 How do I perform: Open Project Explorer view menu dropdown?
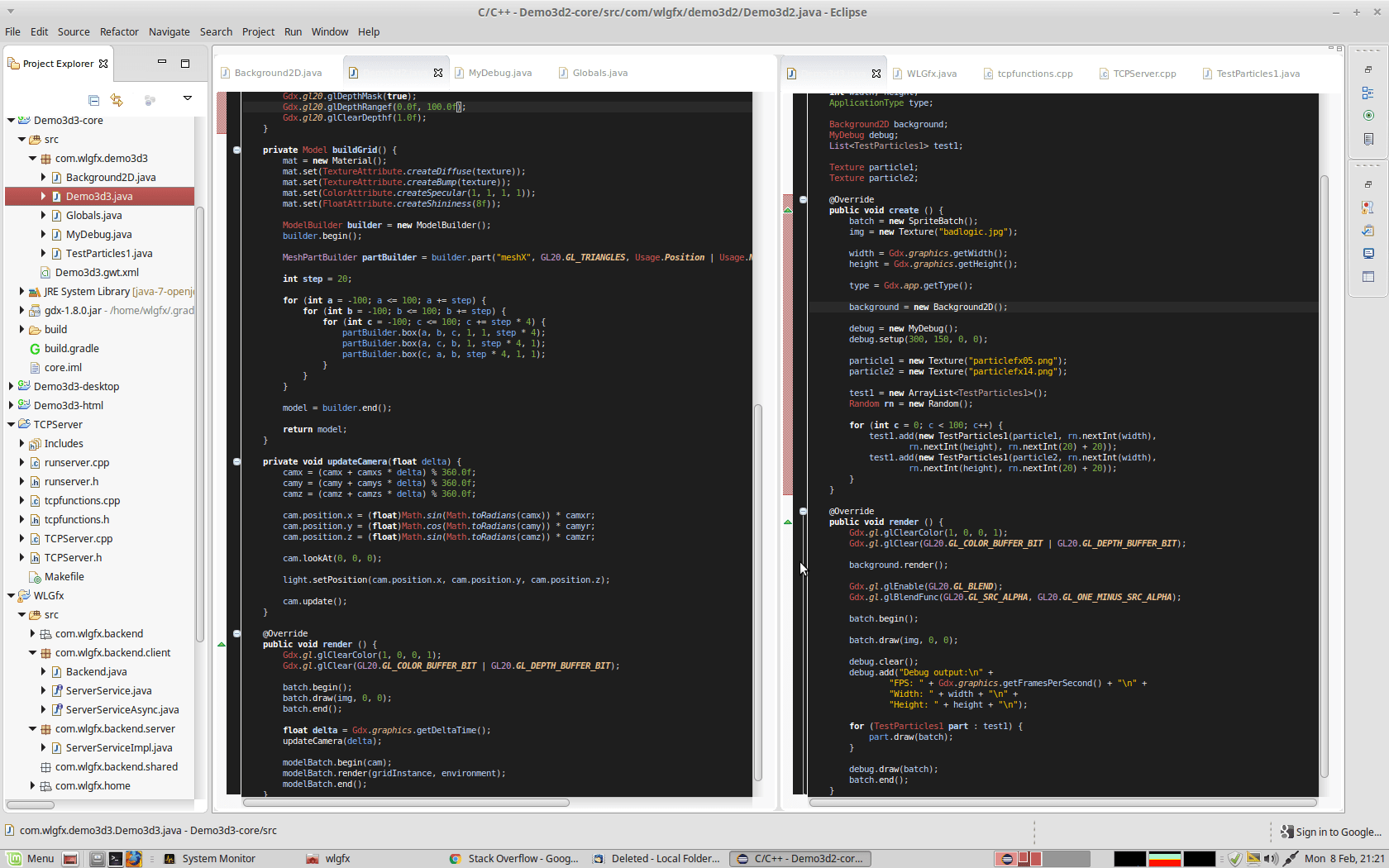click(x=188, y=98)
